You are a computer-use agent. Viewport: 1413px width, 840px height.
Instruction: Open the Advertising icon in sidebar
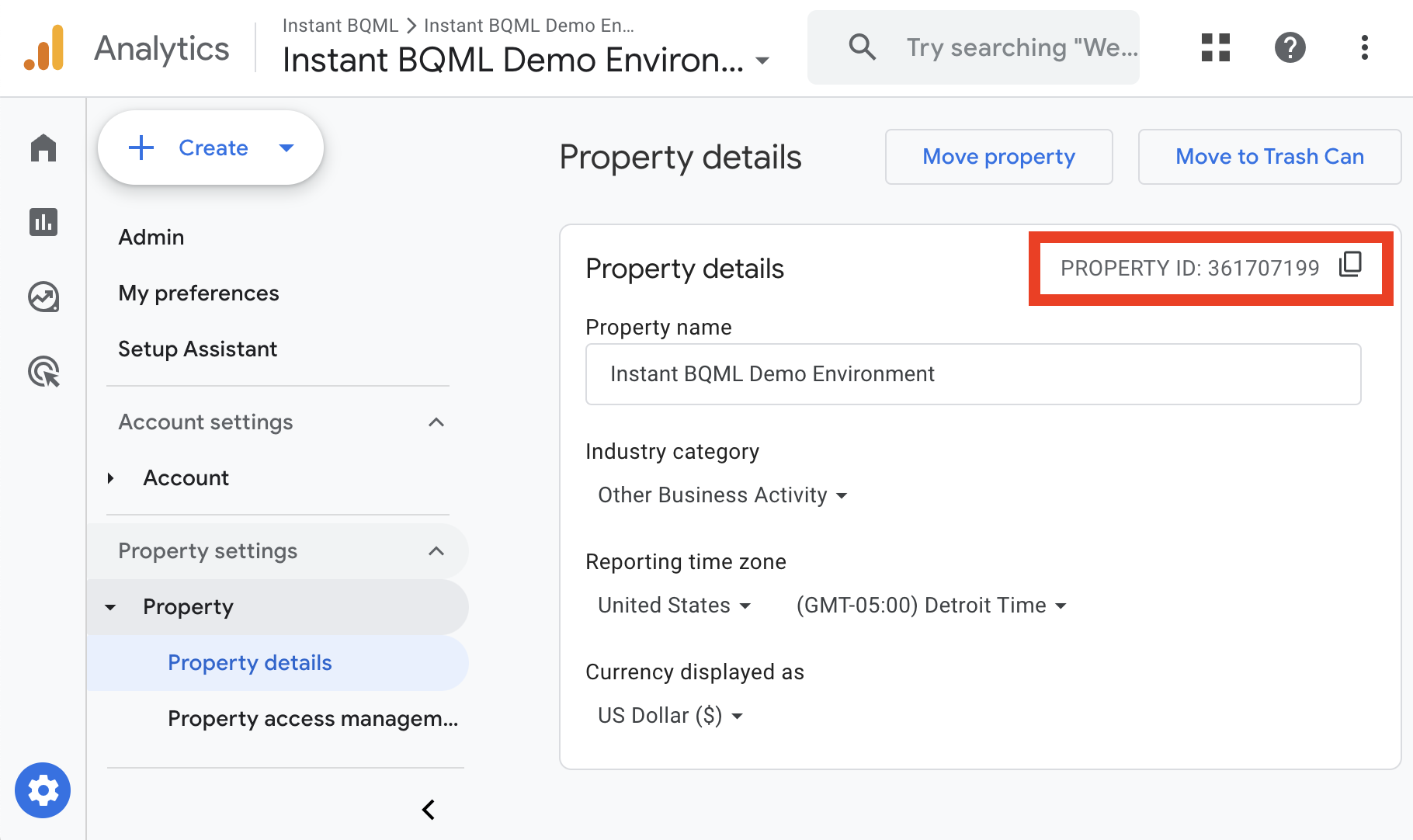43,371
